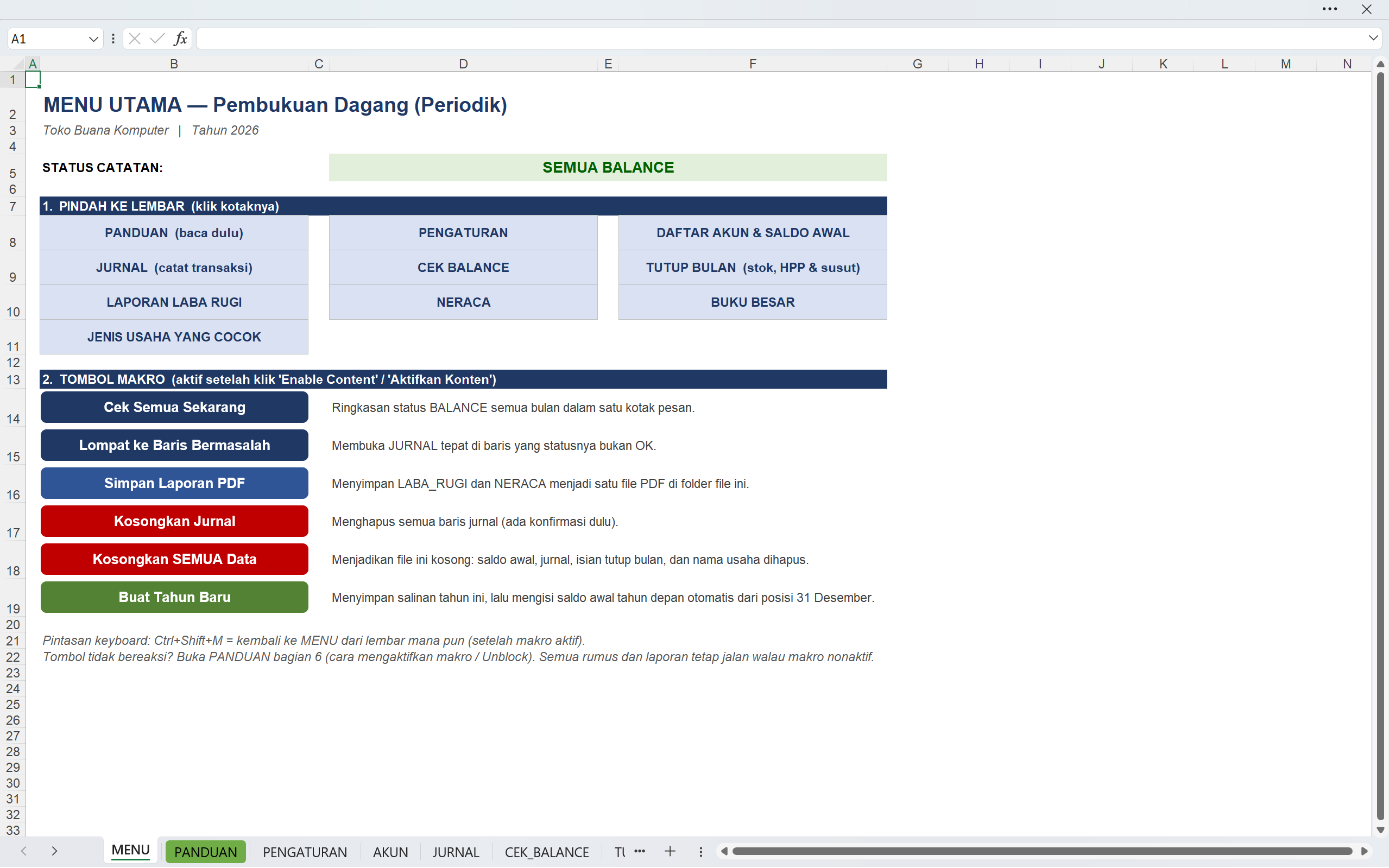Image resolution: width=1389 pixels, height=868 pixels.
Task: Click the Insert Function fx icon
Action: pyautogui.click(x=180, y=39)
